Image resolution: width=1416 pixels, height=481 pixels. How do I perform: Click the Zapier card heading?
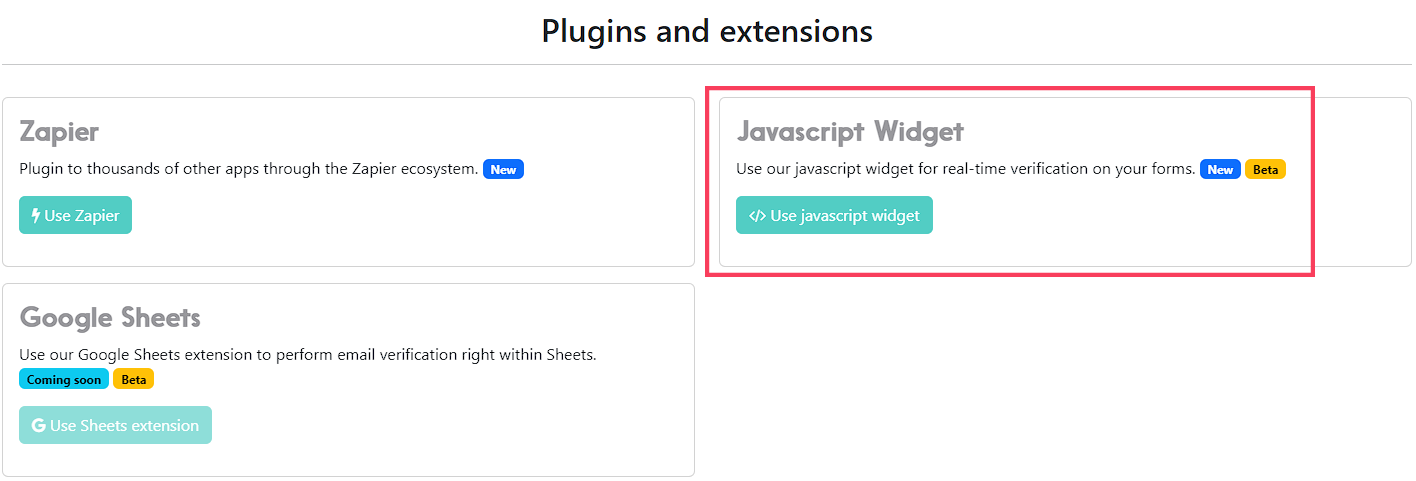point(59,131)
